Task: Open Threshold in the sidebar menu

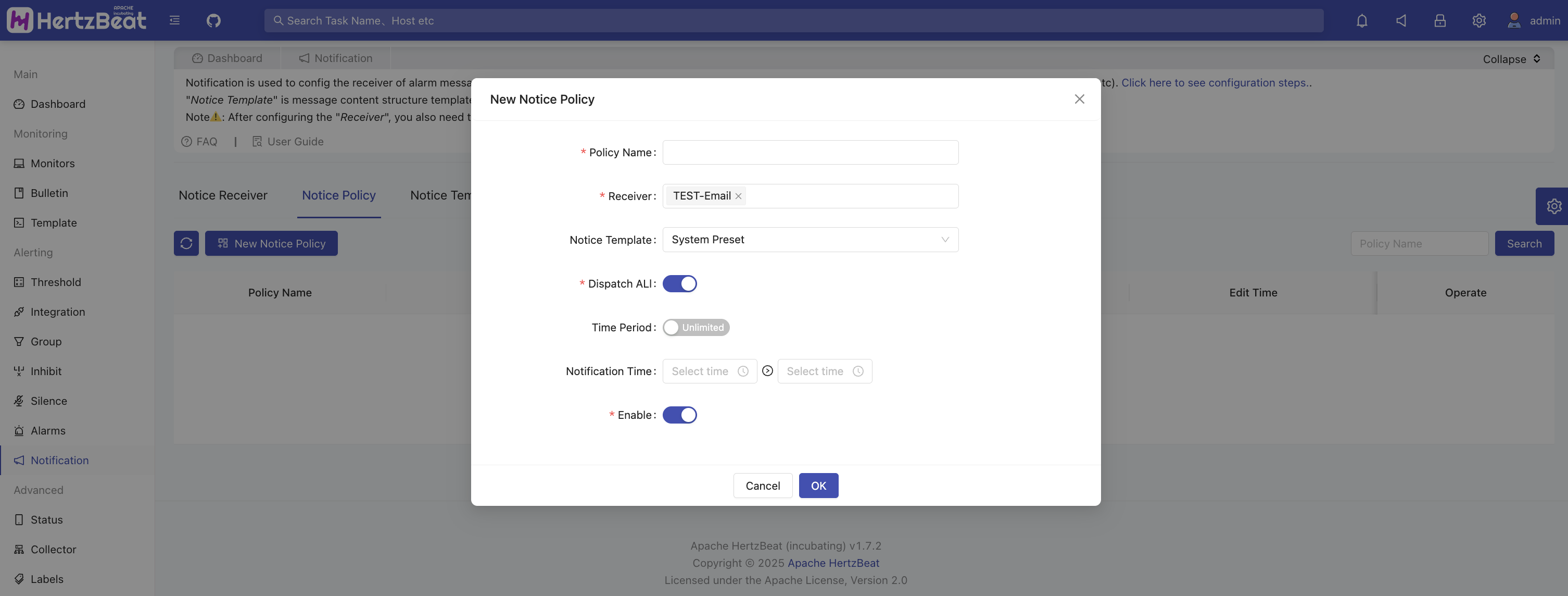Action: pos(55,282)
